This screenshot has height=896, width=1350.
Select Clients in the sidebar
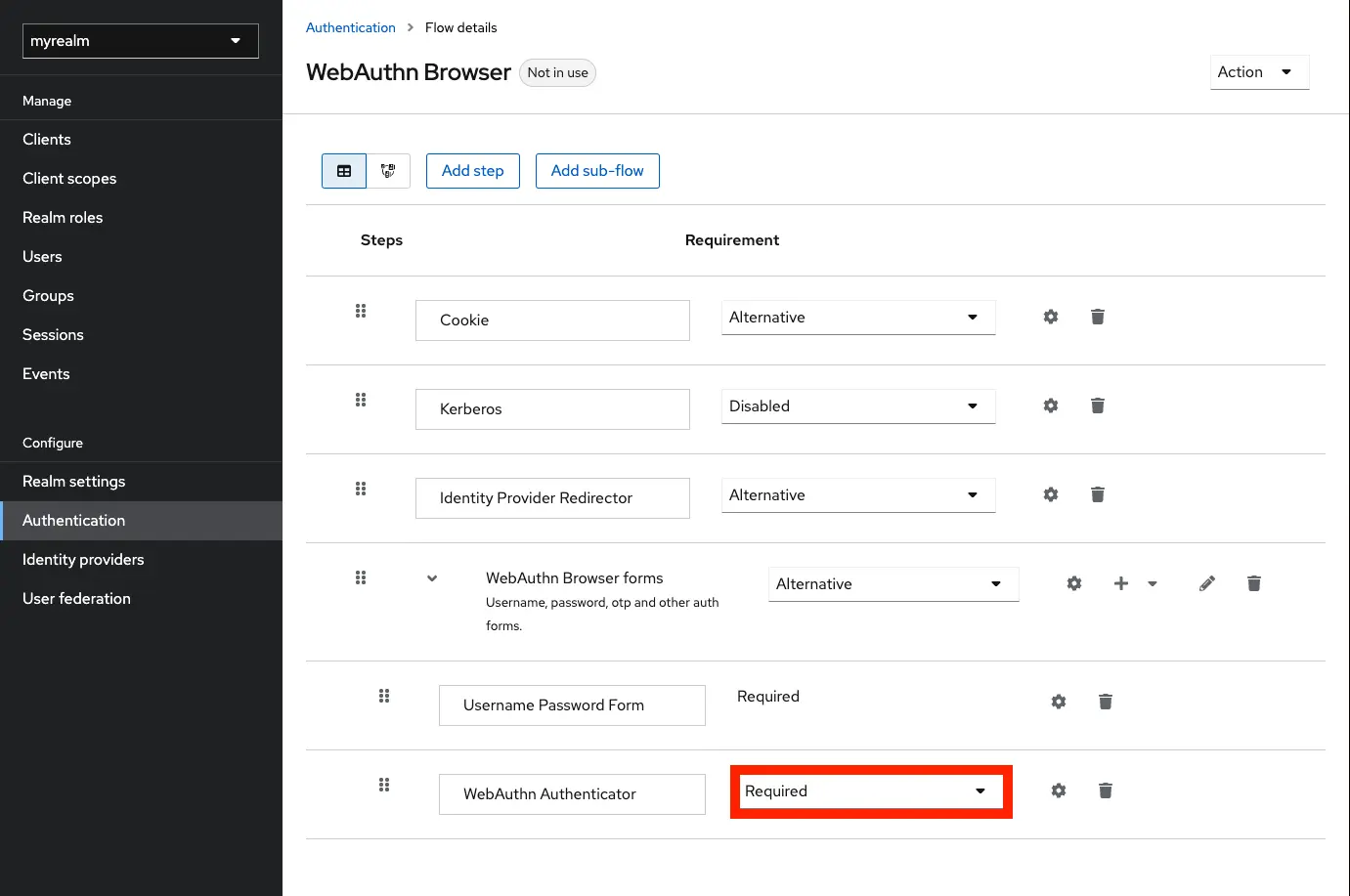click(46, 139)
